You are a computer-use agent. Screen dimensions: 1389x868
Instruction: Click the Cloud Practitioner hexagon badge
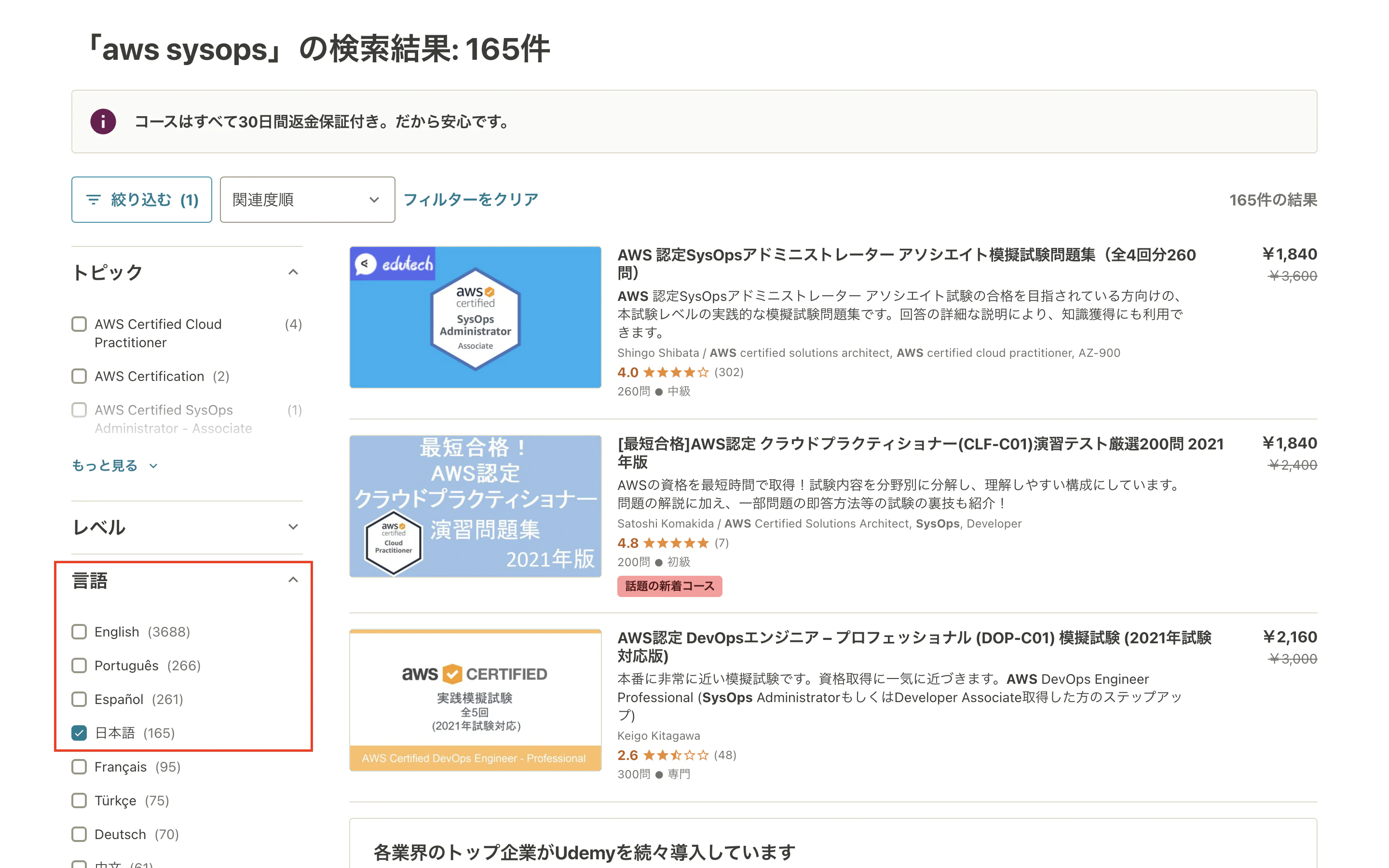[394, 542]
